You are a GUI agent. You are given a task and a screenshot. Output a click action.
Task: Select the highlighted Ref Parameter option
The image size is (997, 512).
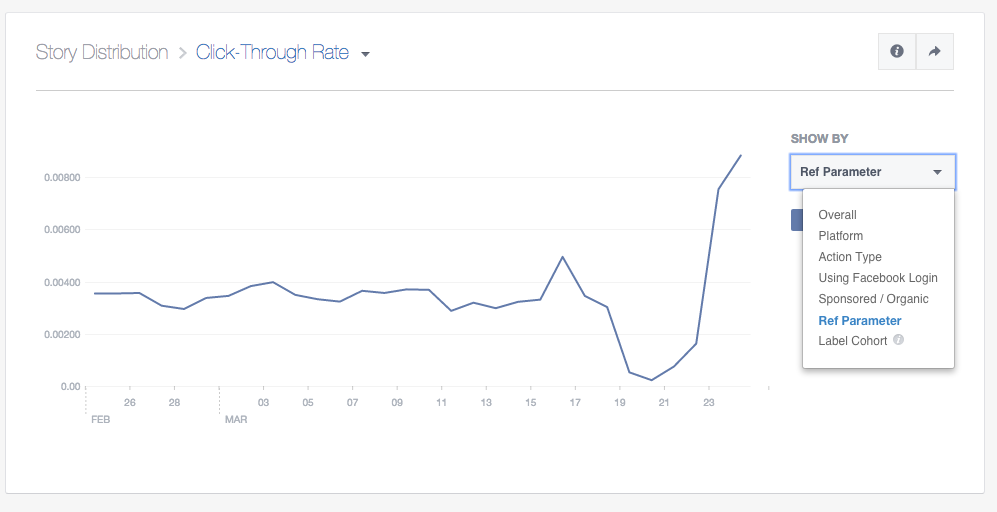(x=860, y=321)
